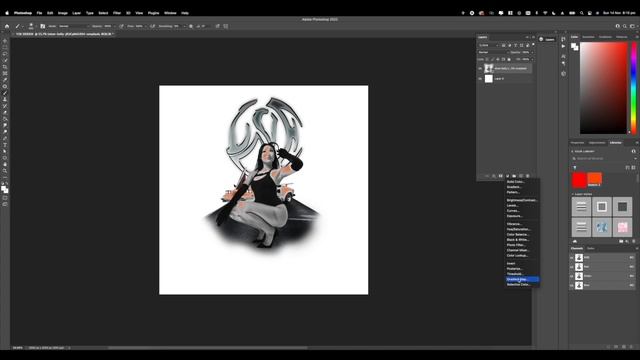Viewport: 640px width, 360px height.
Task: Open the layer Fill dropdown
Action: click(x=531, y=59)
